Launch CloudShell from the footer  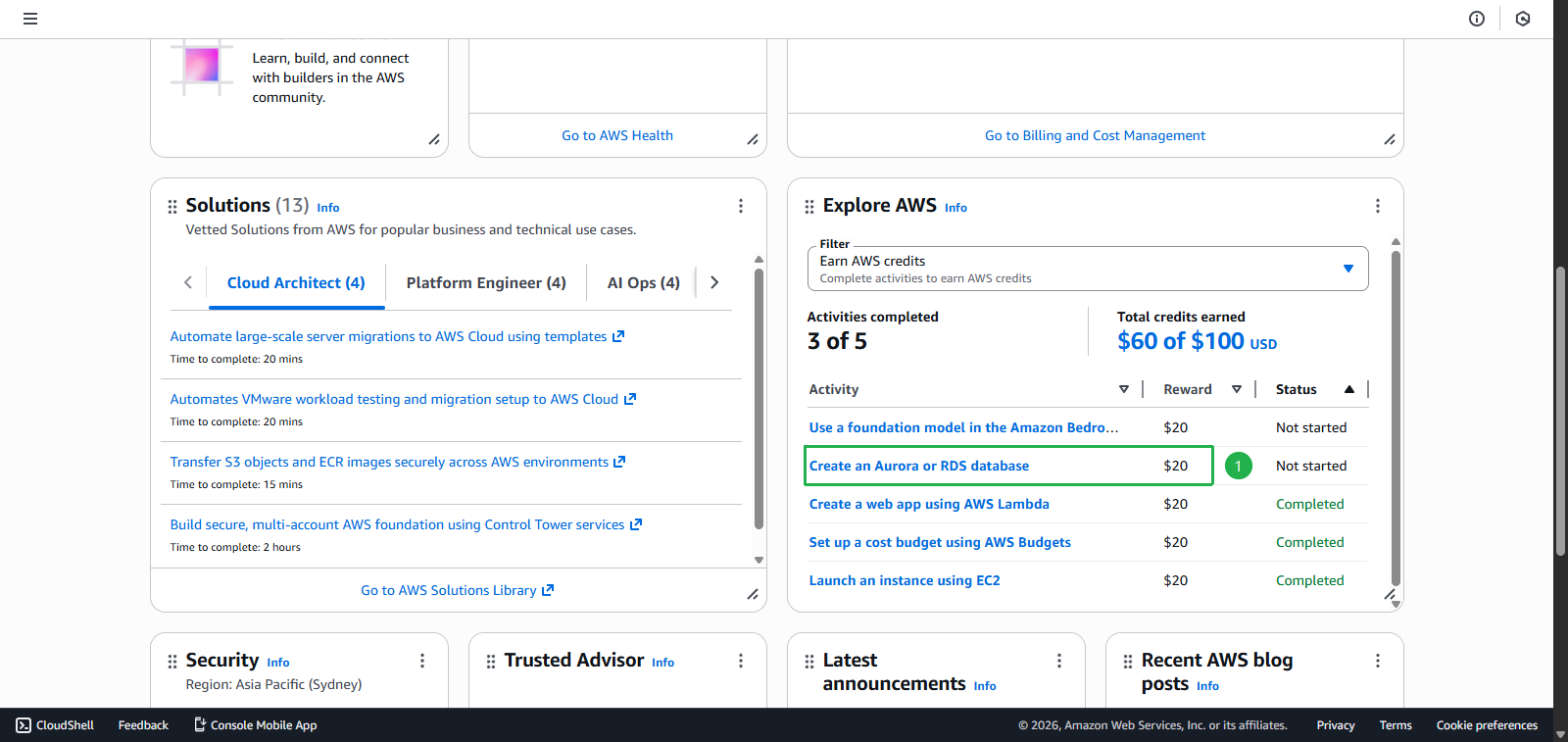click(56, 725)
